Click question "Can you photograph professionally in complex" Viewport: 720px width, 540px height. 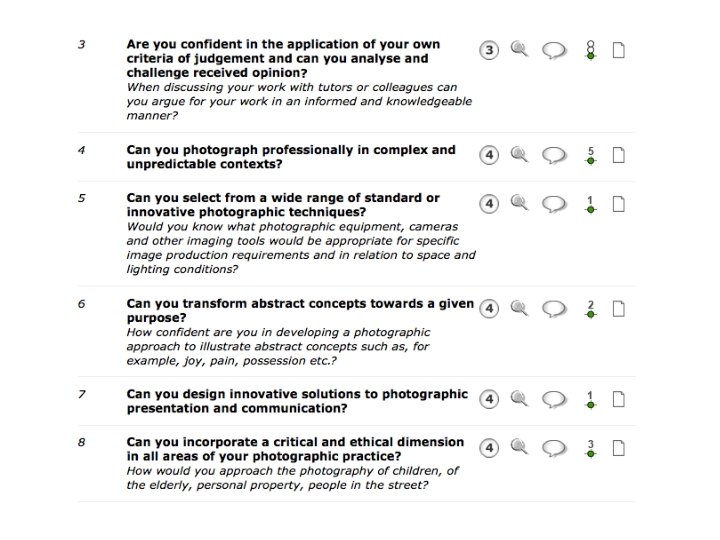click(291, 157)
